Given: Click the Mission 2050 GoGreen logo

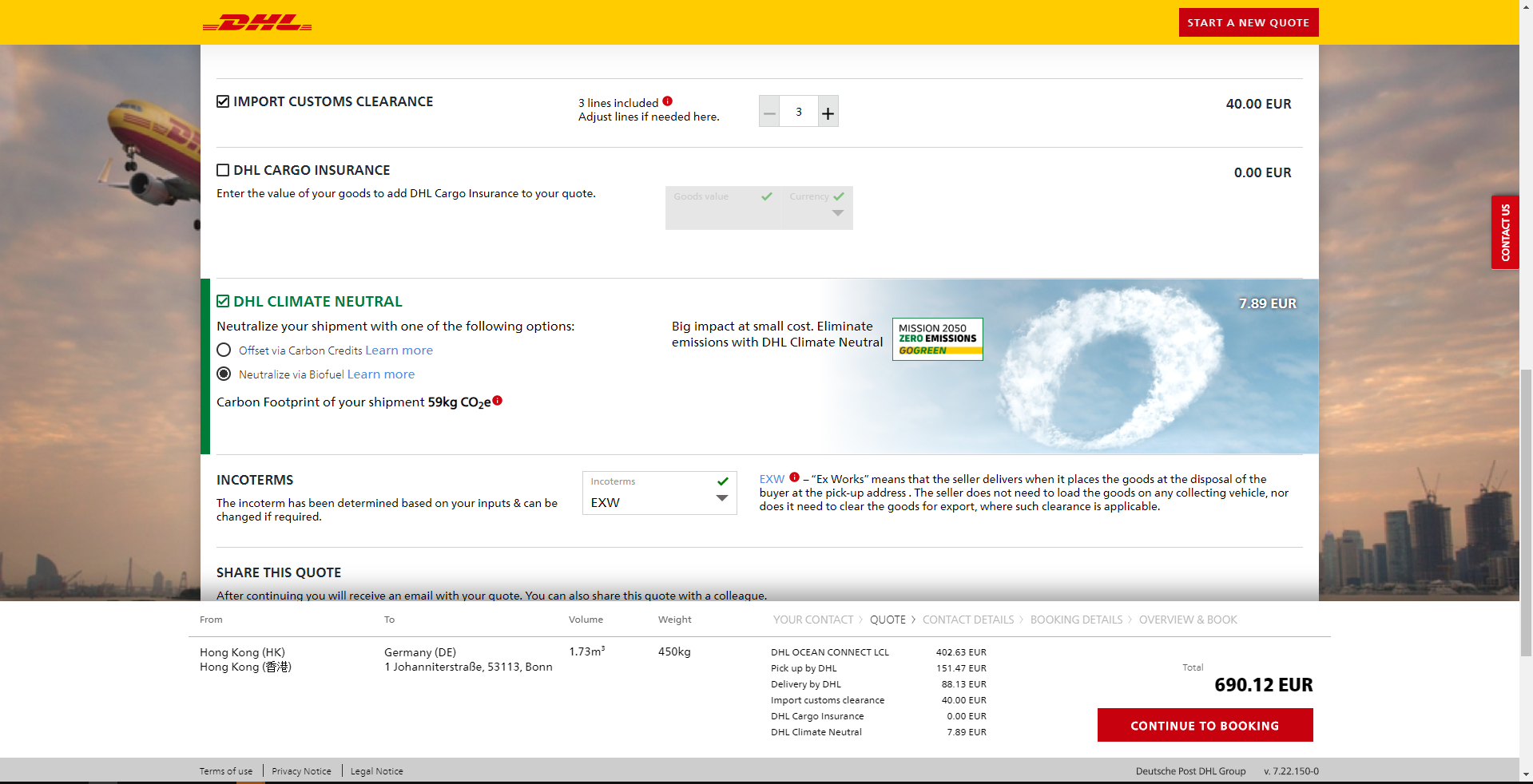Looking at the screenshot, I should click(x=936, y=339).
